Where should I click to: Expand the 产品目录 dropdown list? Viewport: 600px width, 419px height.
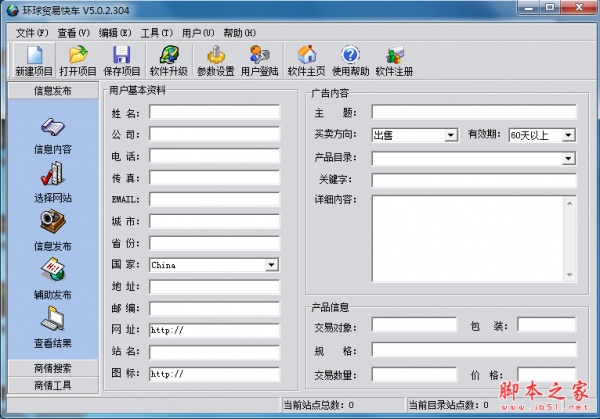click(x=568, y=158)
